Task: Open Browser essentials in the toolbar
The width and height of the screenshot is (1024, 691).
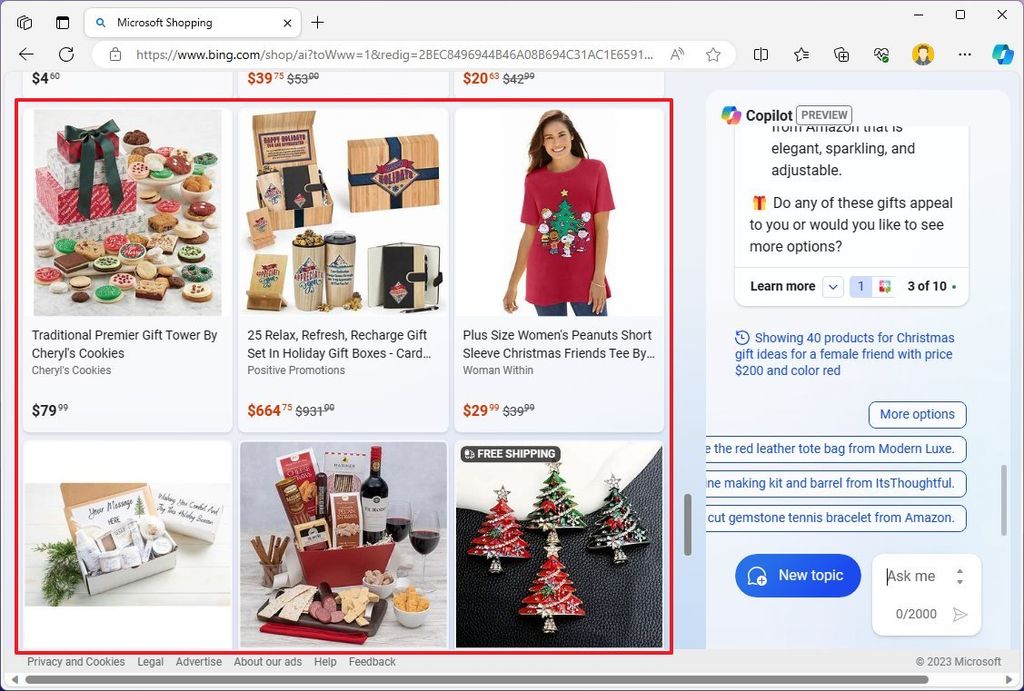Action: click(881, 55)
